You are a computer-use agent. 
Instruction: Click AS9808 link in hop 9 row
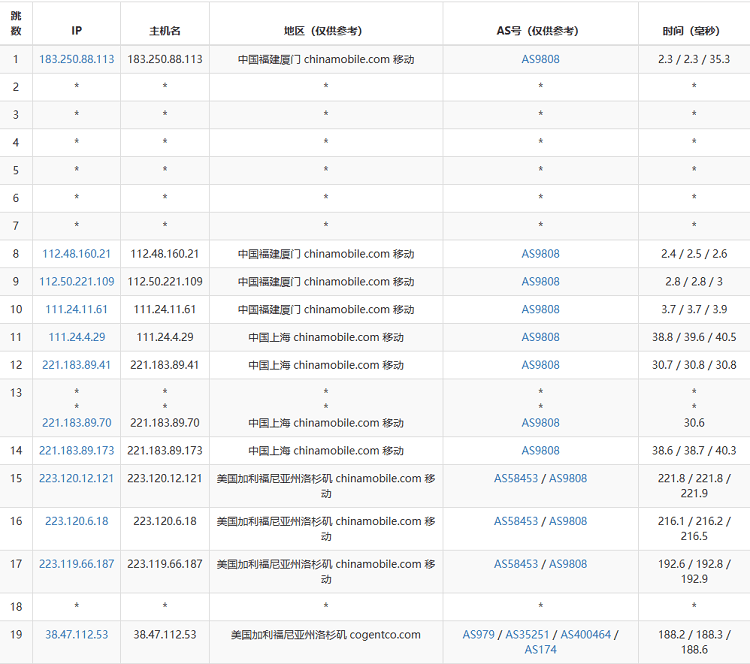(540, 282)
